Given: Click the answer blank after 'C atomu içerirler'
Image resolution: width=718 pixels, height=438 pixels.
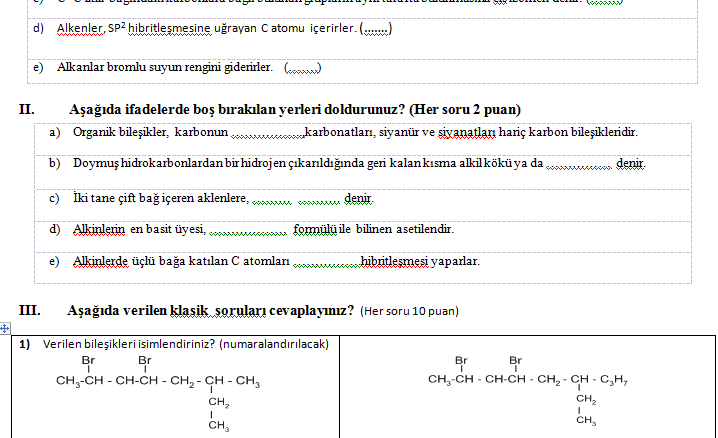Looking at the screenshot, I should pyautogui.click(x=375, y=29).
